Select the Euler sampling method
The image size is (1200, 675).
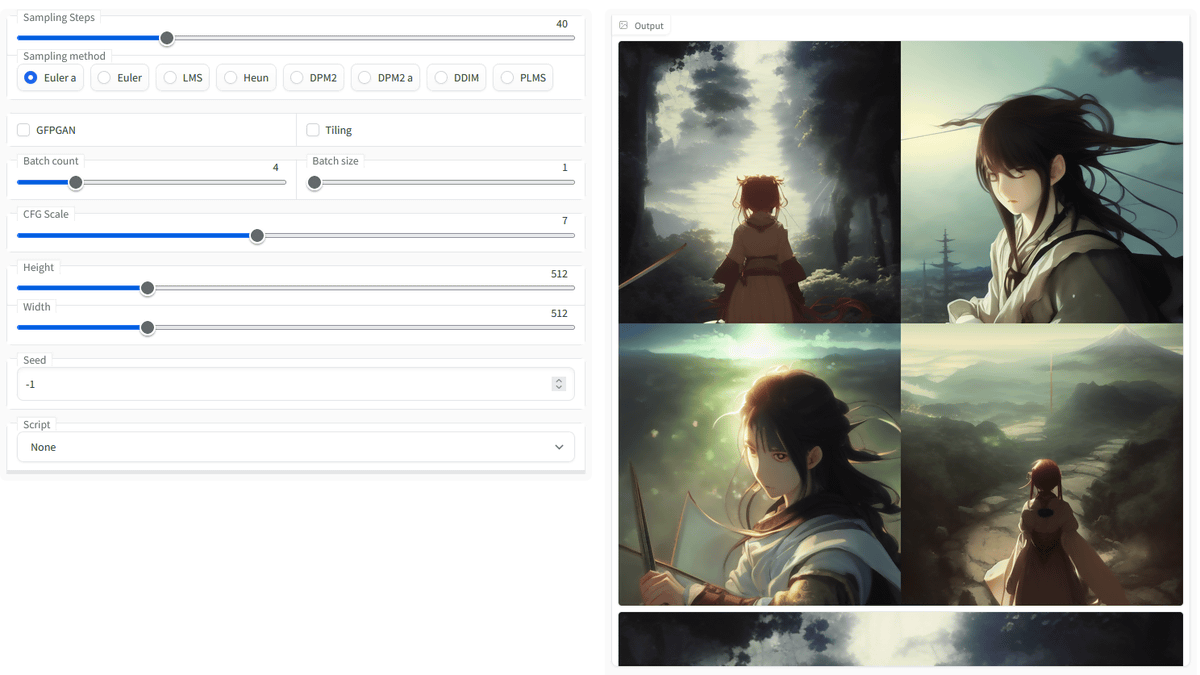(x=119, y=78)
